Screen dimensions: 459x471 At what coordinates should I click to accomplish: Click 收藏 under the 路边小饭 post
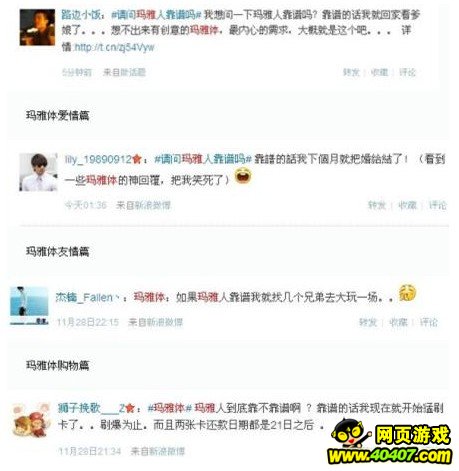click(x=379, y=72)
